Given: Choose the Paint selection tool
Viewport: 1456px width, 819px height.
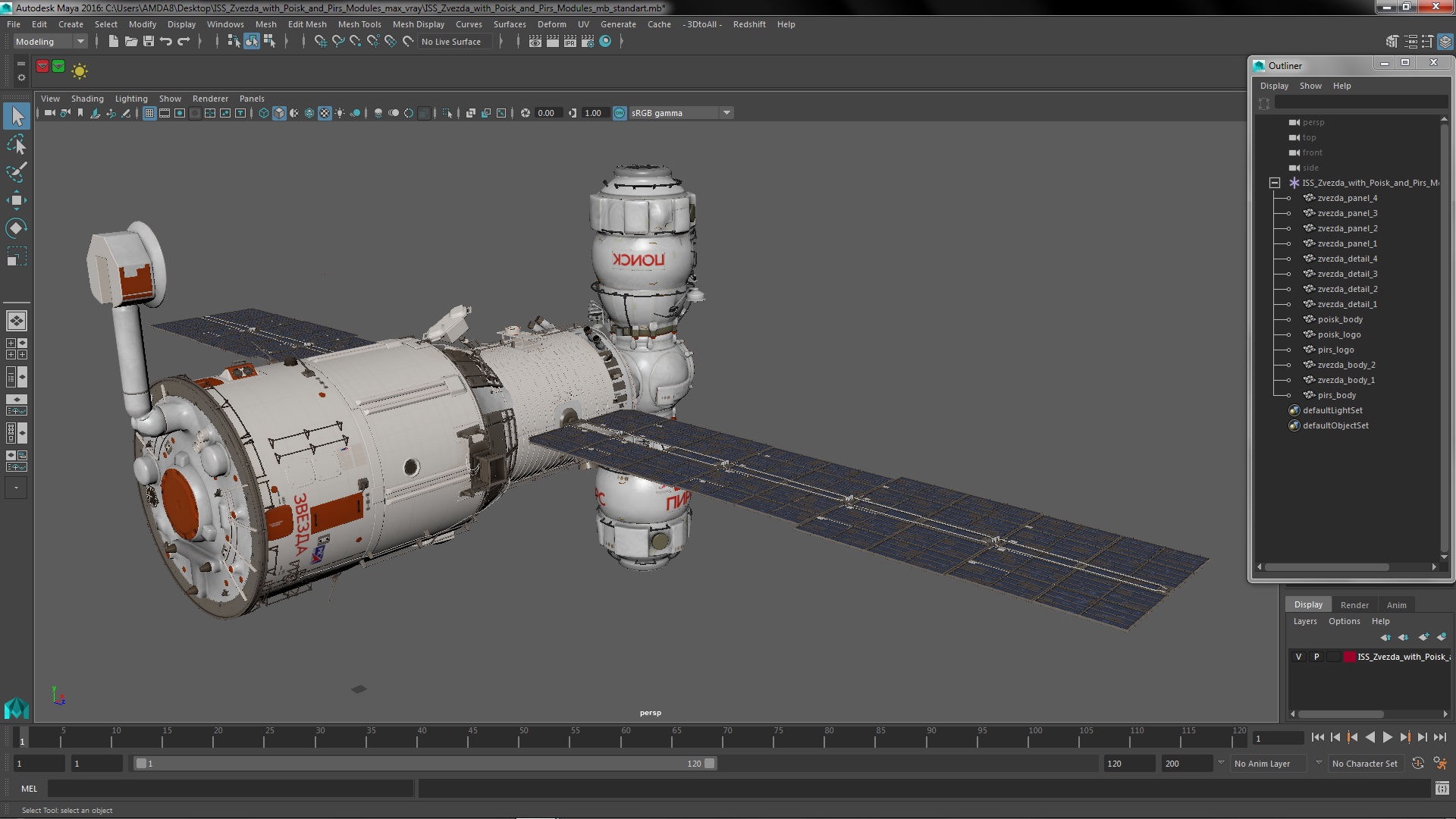Looking at the screenshot, I should tap(17, 172).
